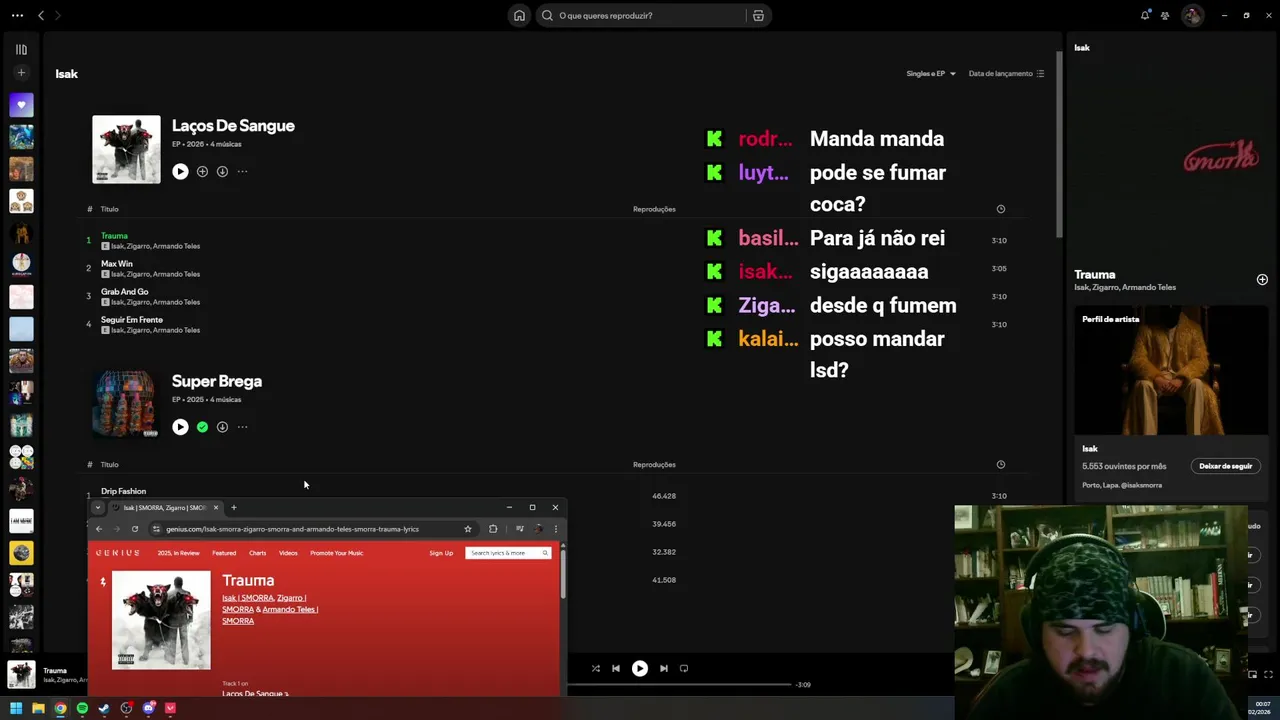Screen dimensions: 1280x720
Task: Open Promote Your Music on Genius
Action: coord(336,553)
